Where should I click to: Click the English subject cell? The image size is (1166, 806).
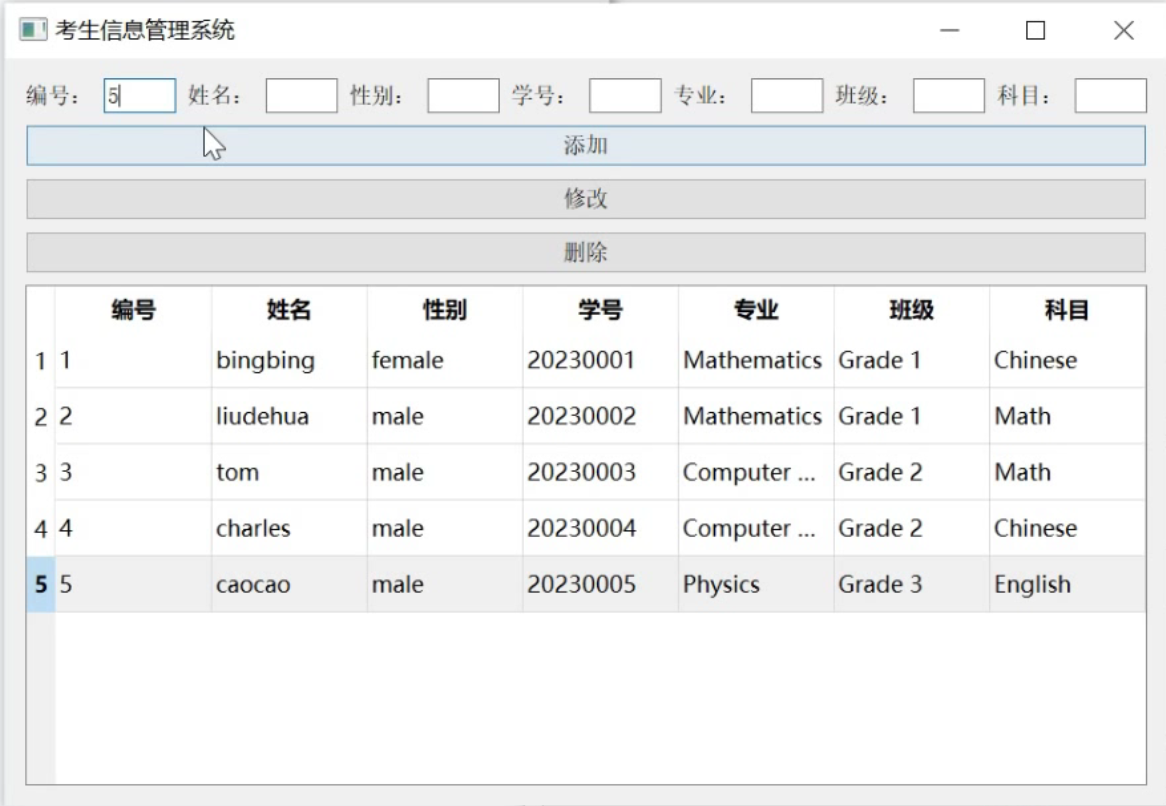pyautogui.click(x=1067, y=584)
